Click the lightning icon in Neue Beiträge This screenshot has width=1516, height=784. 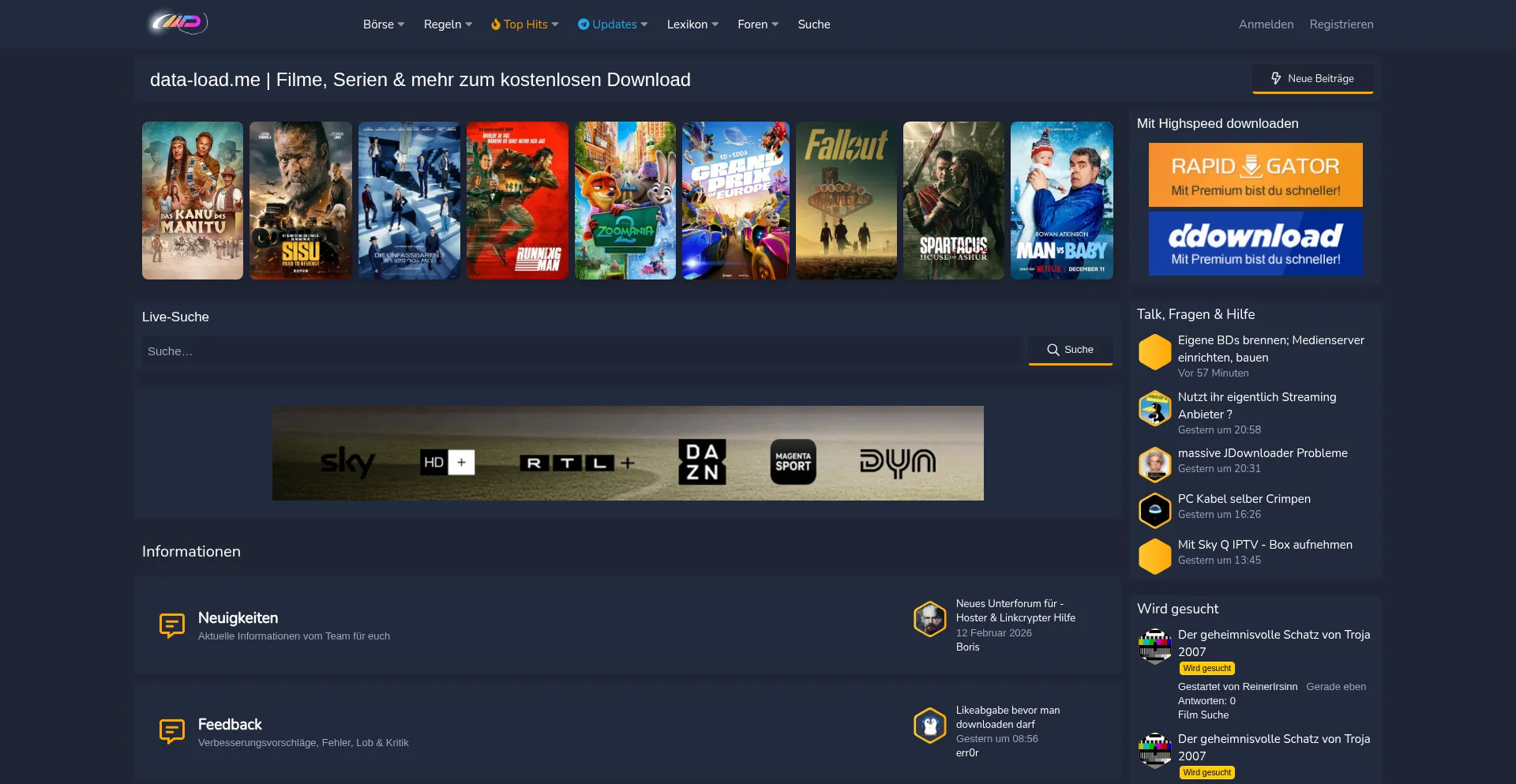pyautogui.click(x=1276, y=78)
